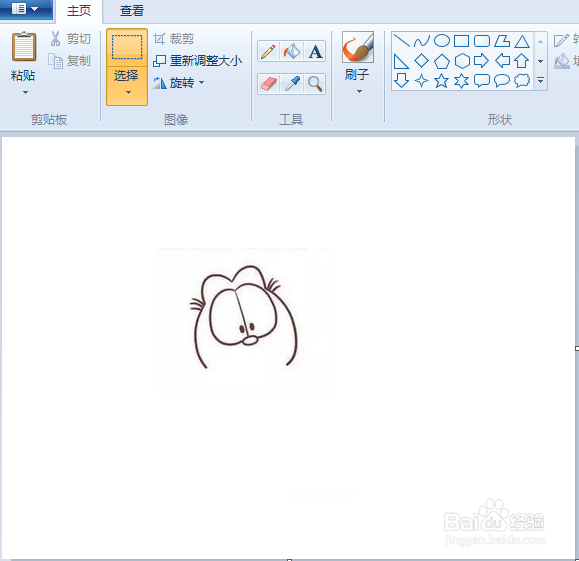Image resolution: width=579 pixels, height=561 pixels.
Task: Select the Rounded rectangle shape
Action: coord(482,41)
